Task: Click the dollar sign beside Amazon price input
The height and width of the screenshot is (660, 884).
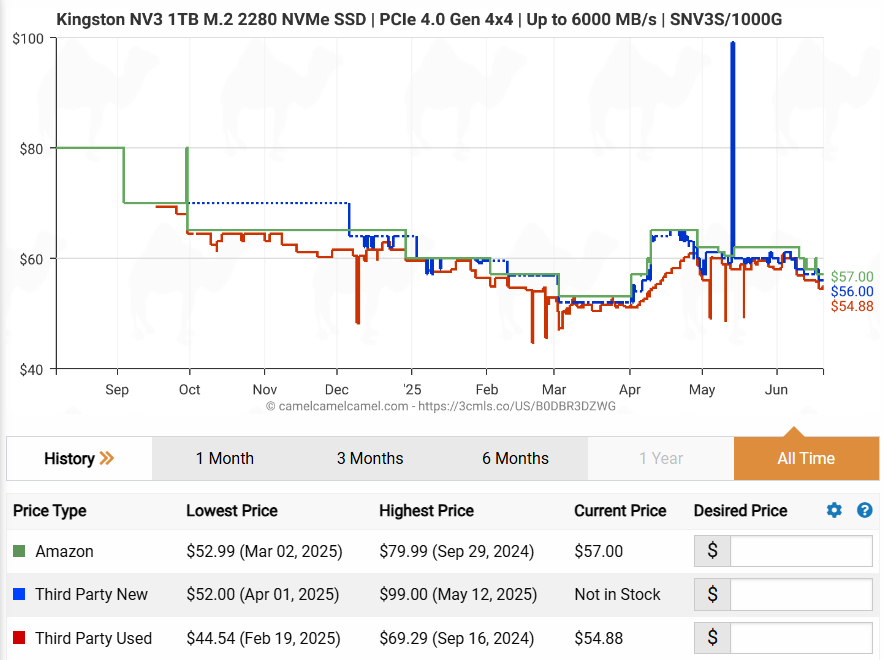Action: [712, 551]
